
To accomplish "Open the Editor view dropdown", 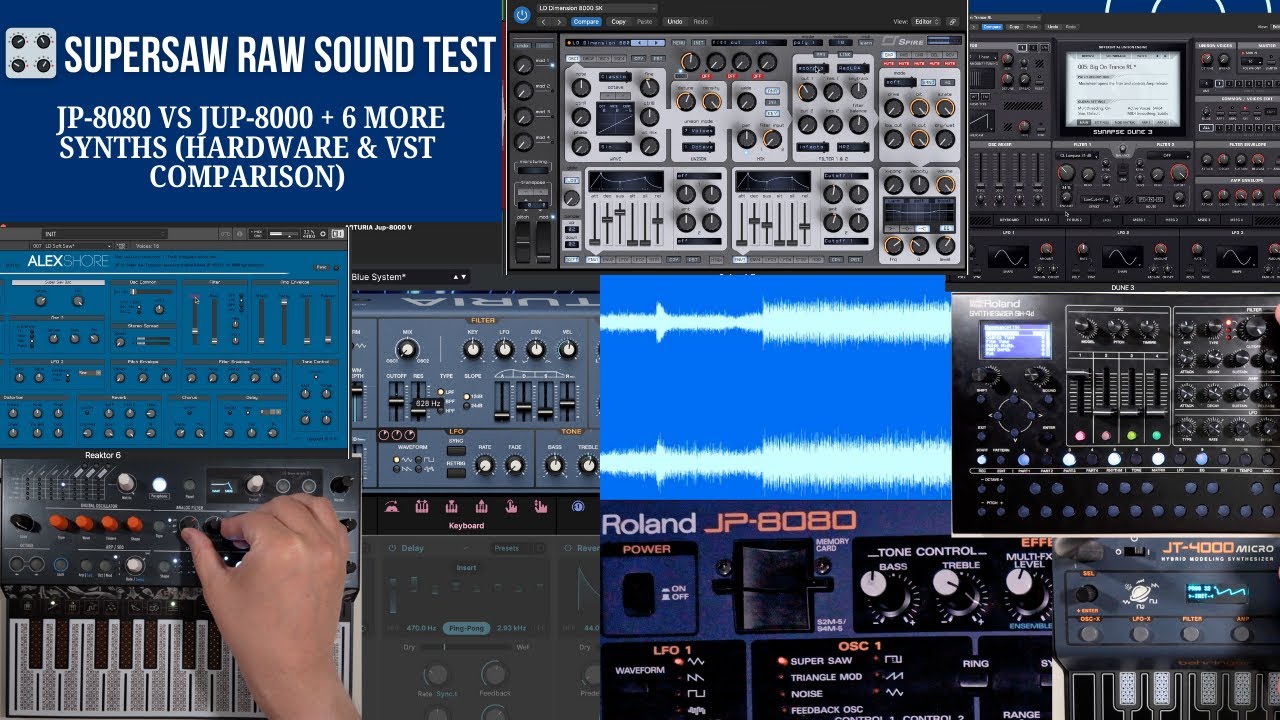I will point(926,21).
